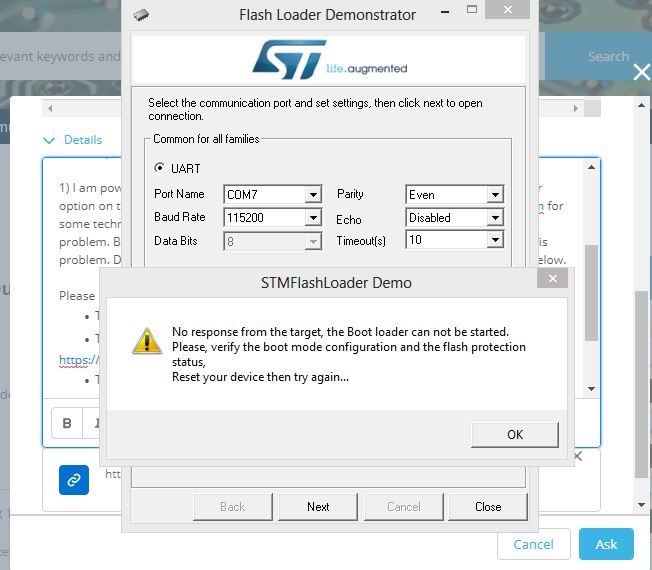The image size is (652, 570).
Task: Click the Bold formatting button in editor
Action: point(67,423)
